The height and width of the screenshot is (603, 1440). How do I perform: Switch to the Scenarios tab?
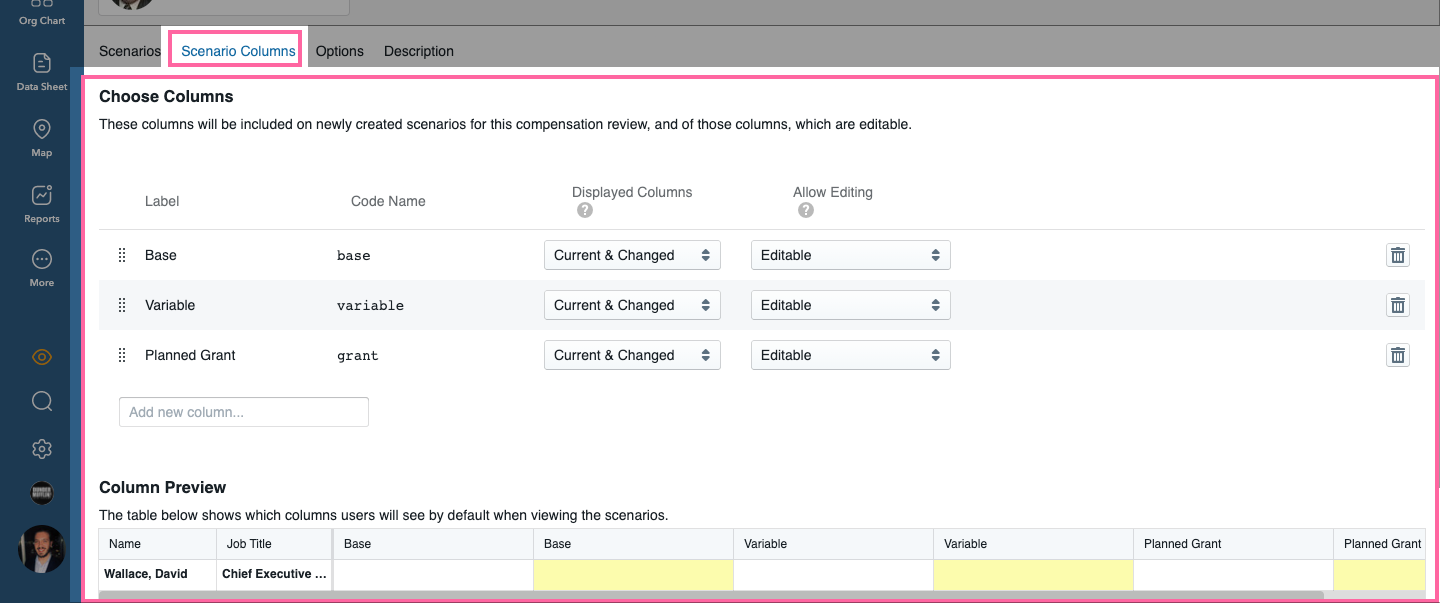point(130,51)
